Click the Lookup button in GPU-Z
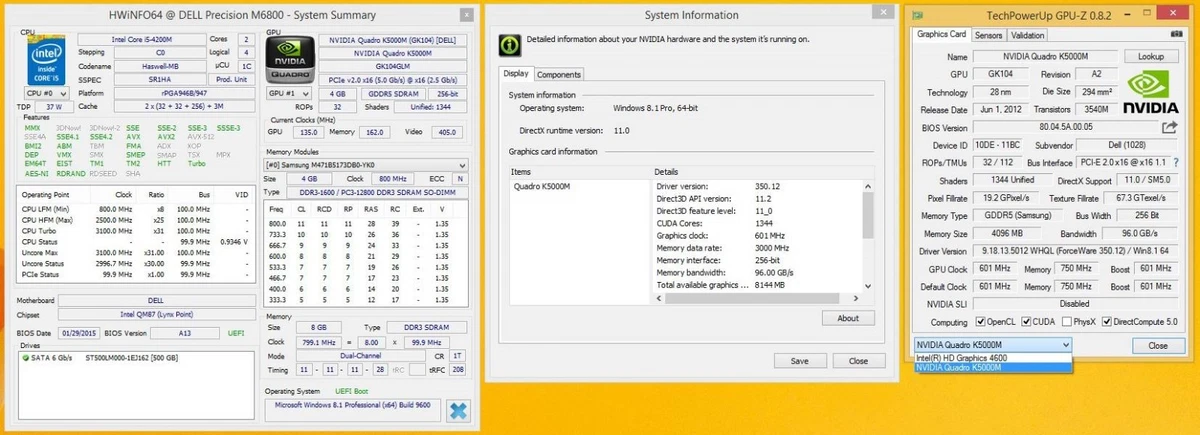This screenshot has width=1200, height=435. pos(1150,57)
